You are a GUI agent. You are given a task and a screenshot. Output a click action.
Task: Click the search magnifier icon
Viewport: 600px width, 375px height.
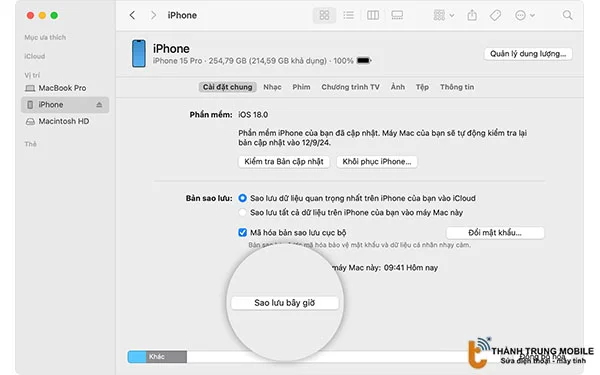(x=567, y=15)
